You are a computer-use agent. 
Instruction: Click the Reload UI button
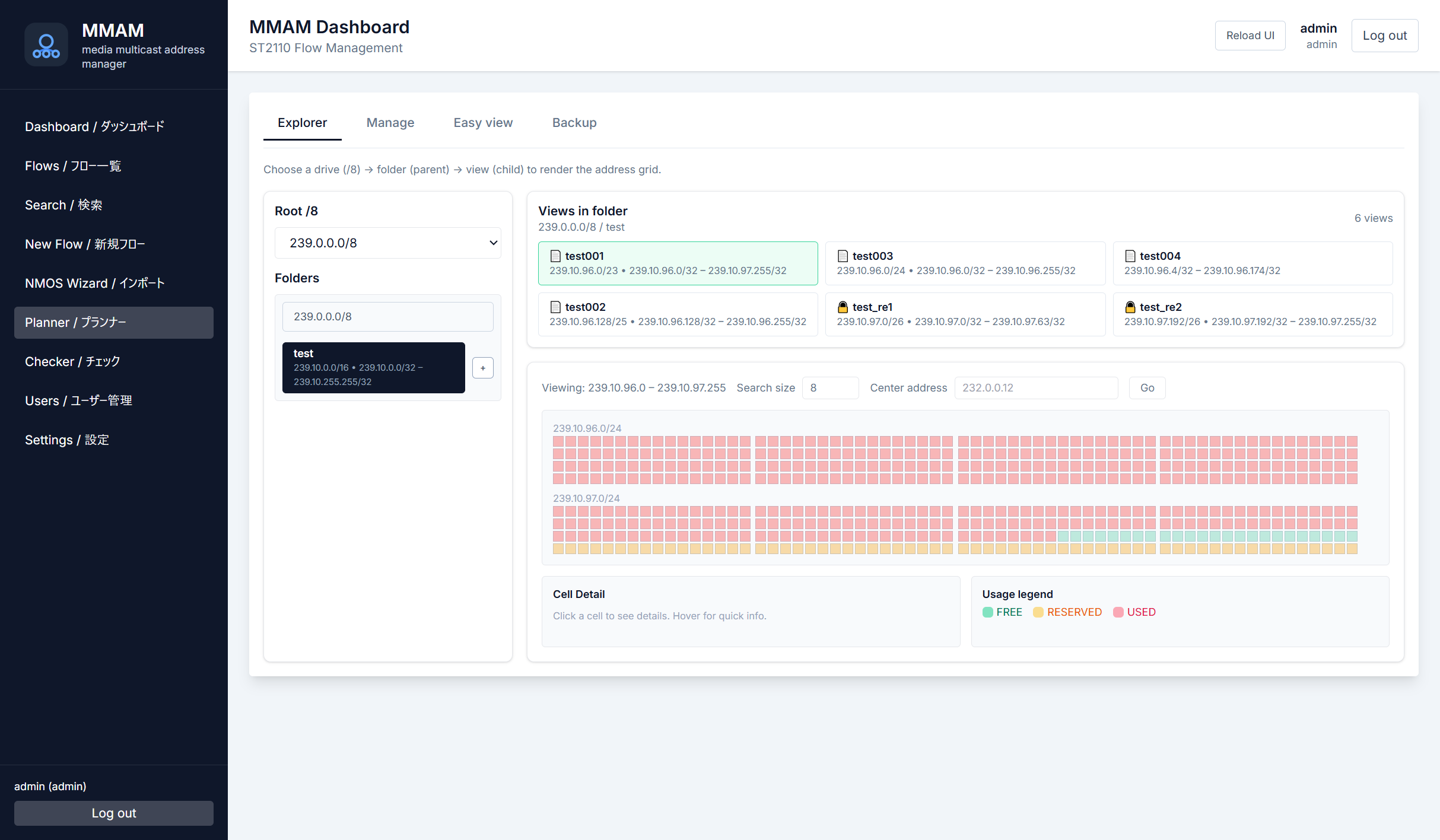[1250, 35]
